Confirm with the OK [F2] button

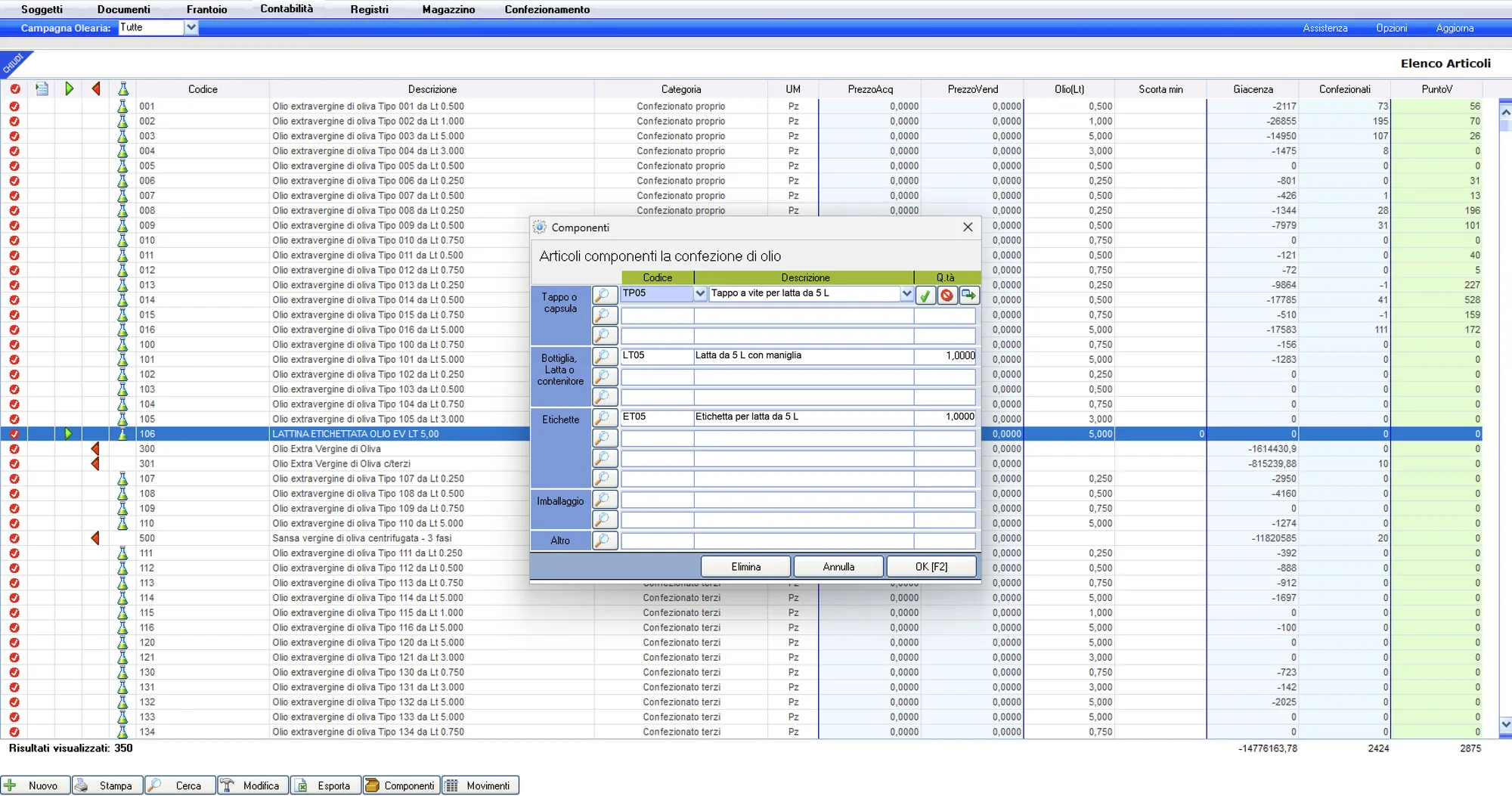coord(931,567)
